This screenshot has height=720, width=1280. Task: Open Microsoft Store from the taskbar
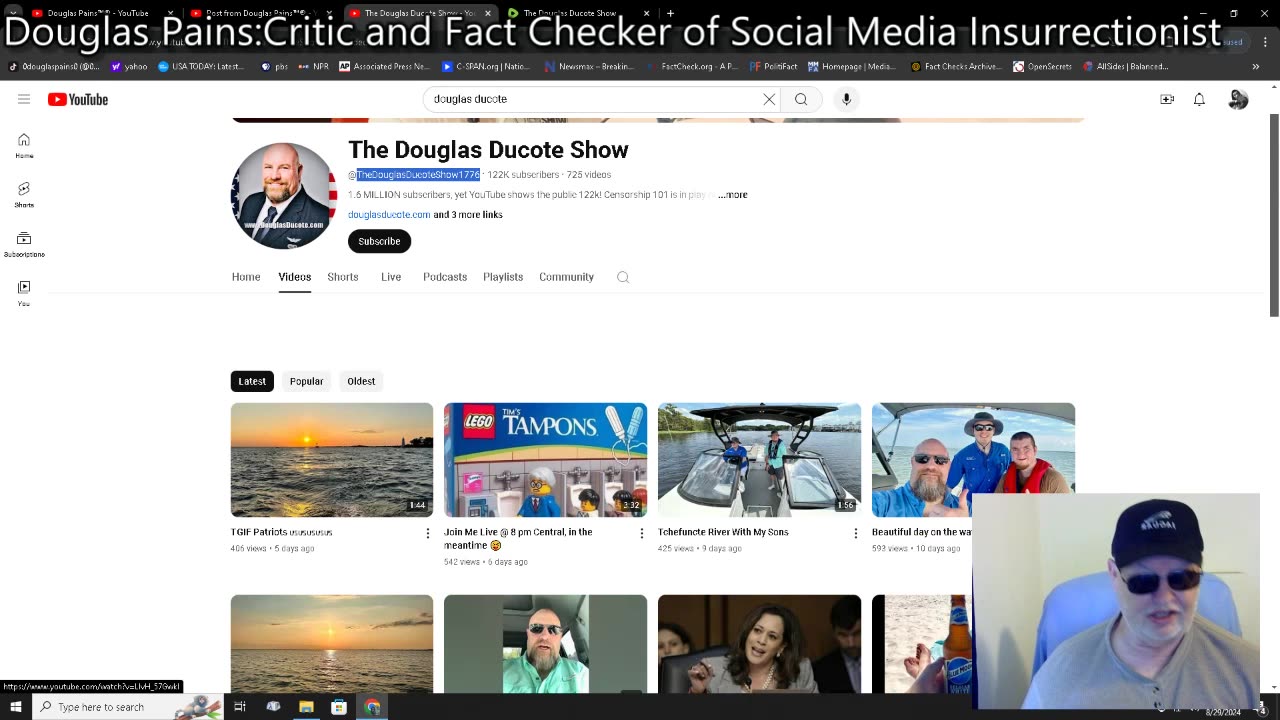coord(339,707)
